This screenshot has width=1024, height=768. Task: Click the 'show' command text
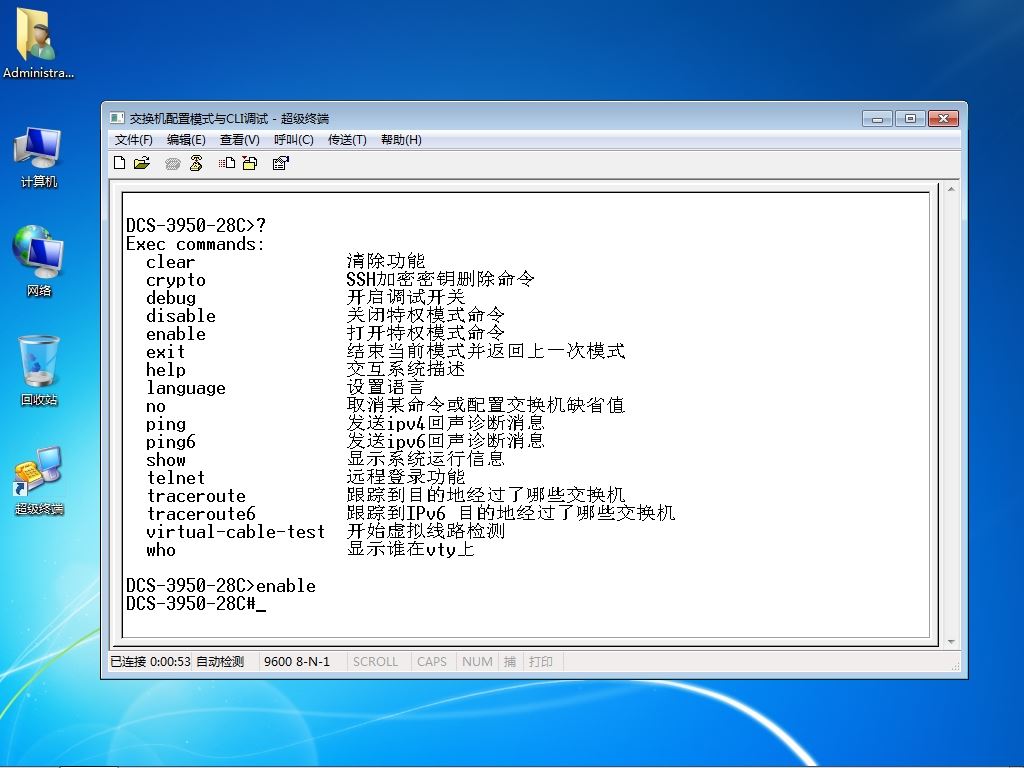(x=166, y=460)
